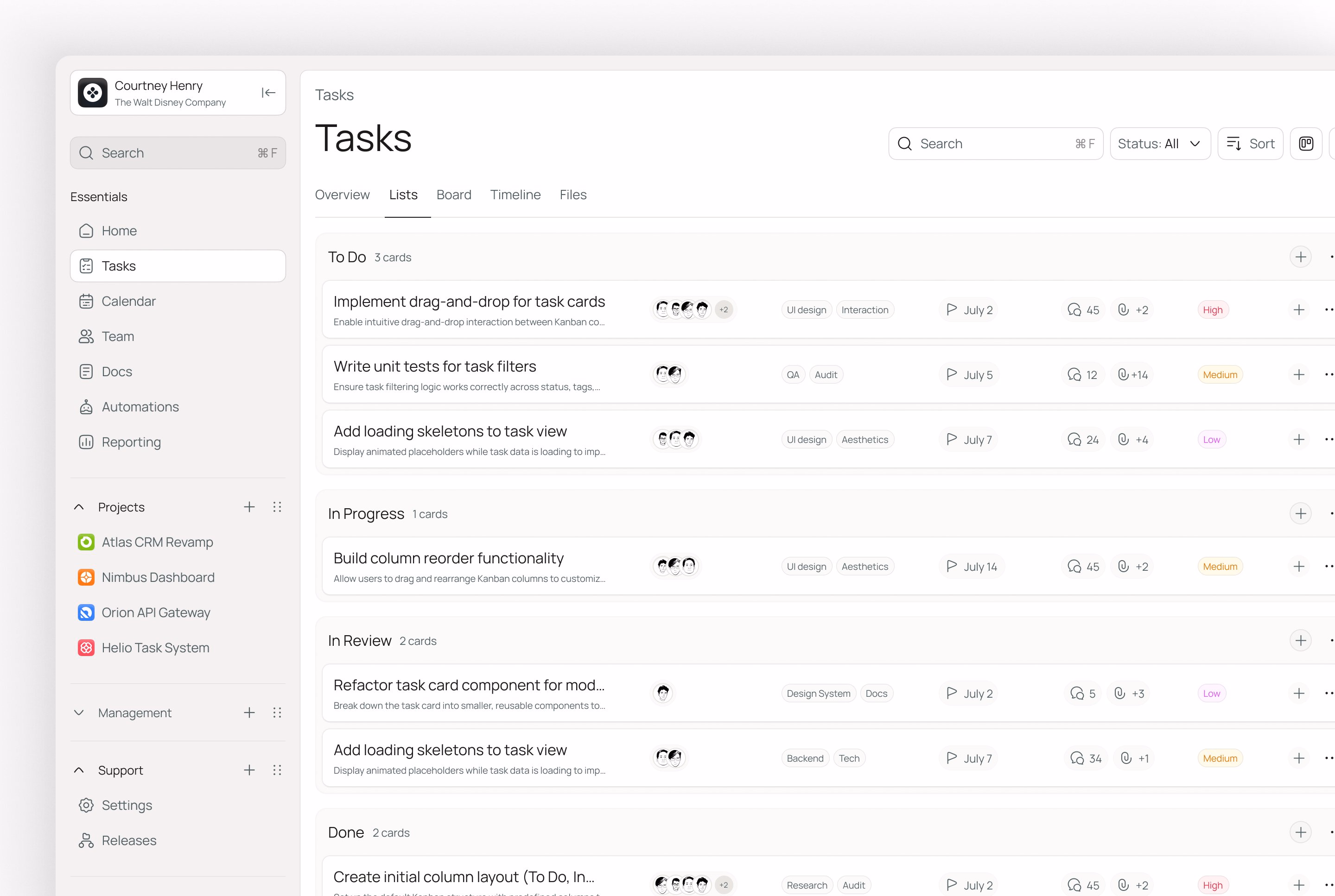
Task: Expand the Management section
Action: tap(79, 713)
